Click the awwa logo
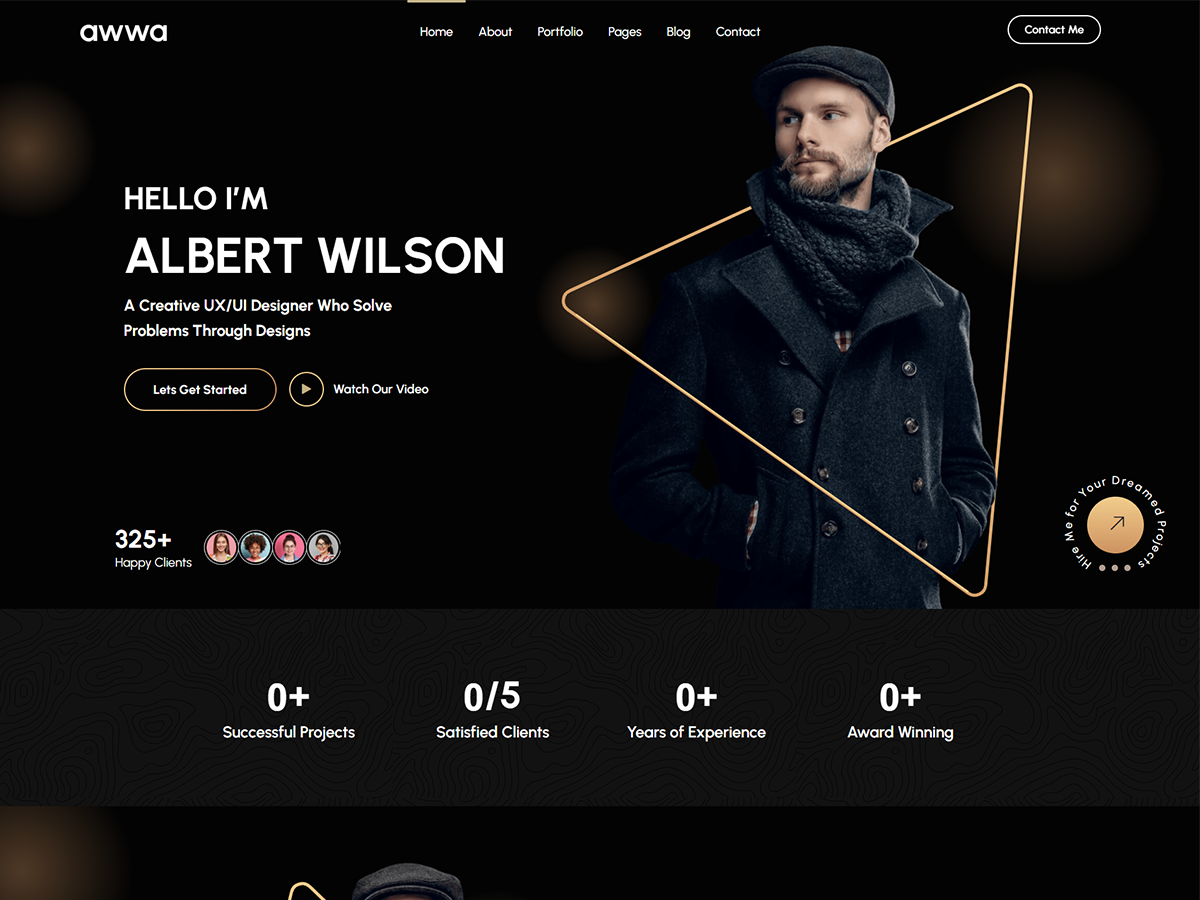Viewport: 1200px width, 900px height. coord(124,32)
